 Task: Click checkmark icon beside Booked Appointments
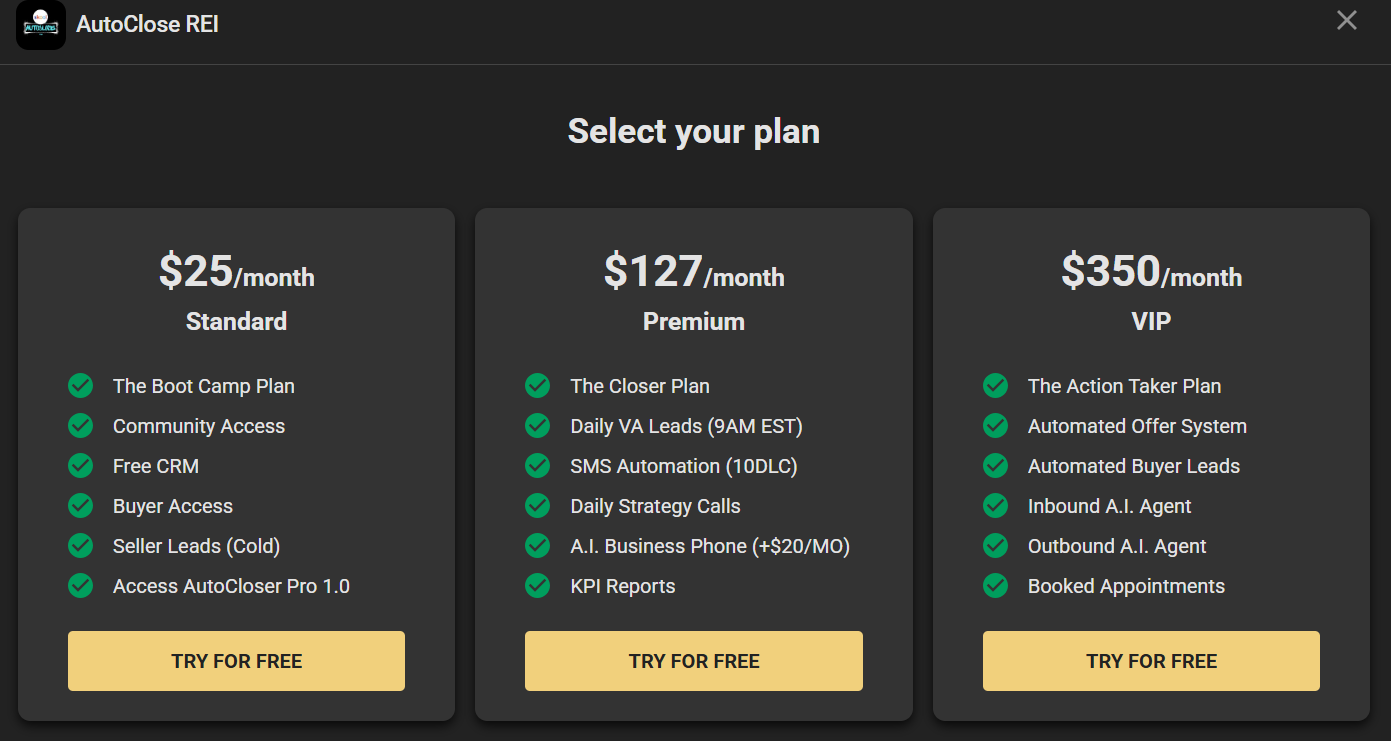click(996, 586)
